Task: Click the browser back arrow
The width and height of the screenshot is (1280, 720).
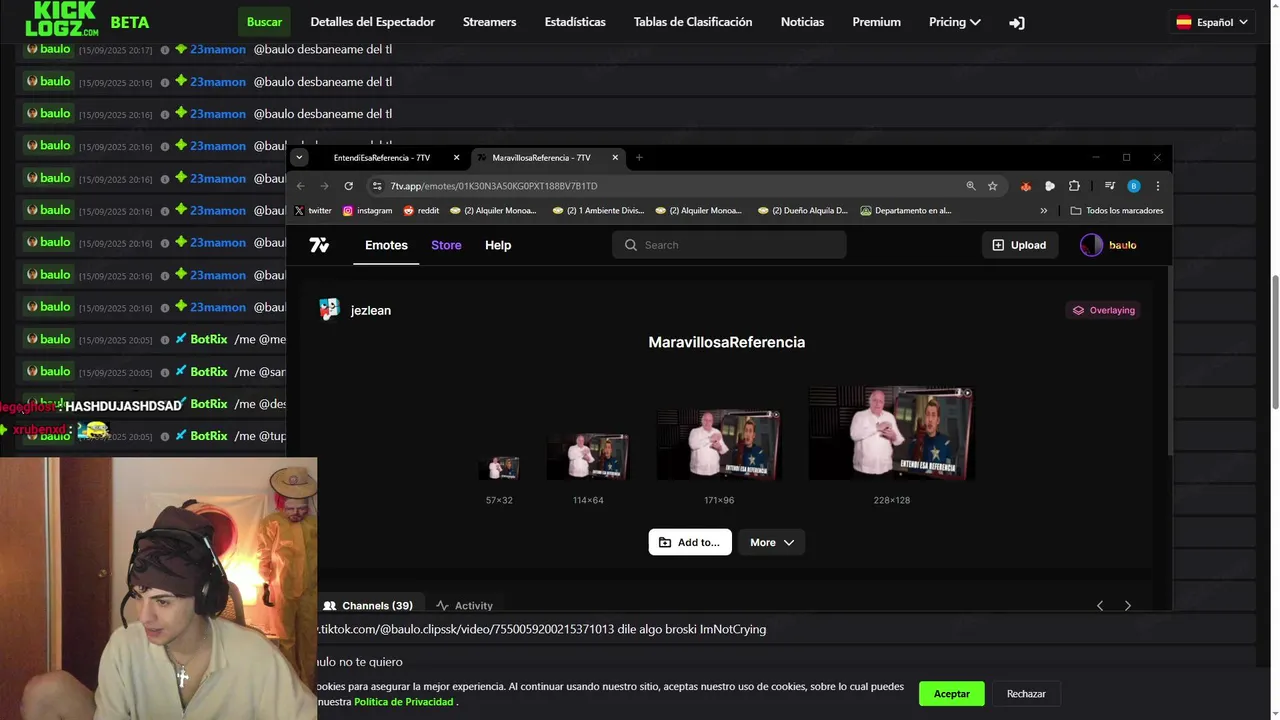Action: (300, 186)
